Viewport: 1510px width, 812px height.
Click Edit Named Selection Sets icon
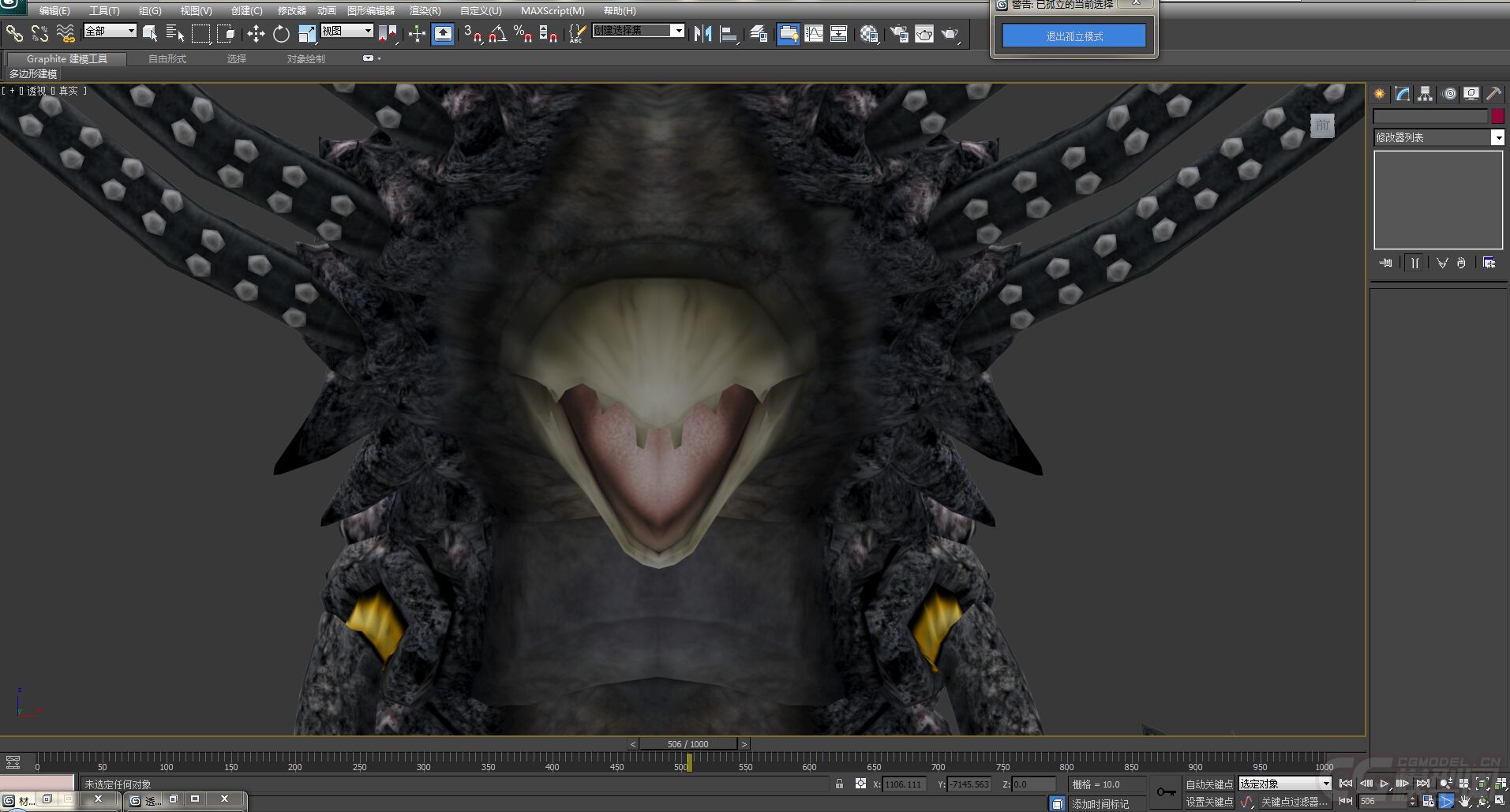[577, 33]
